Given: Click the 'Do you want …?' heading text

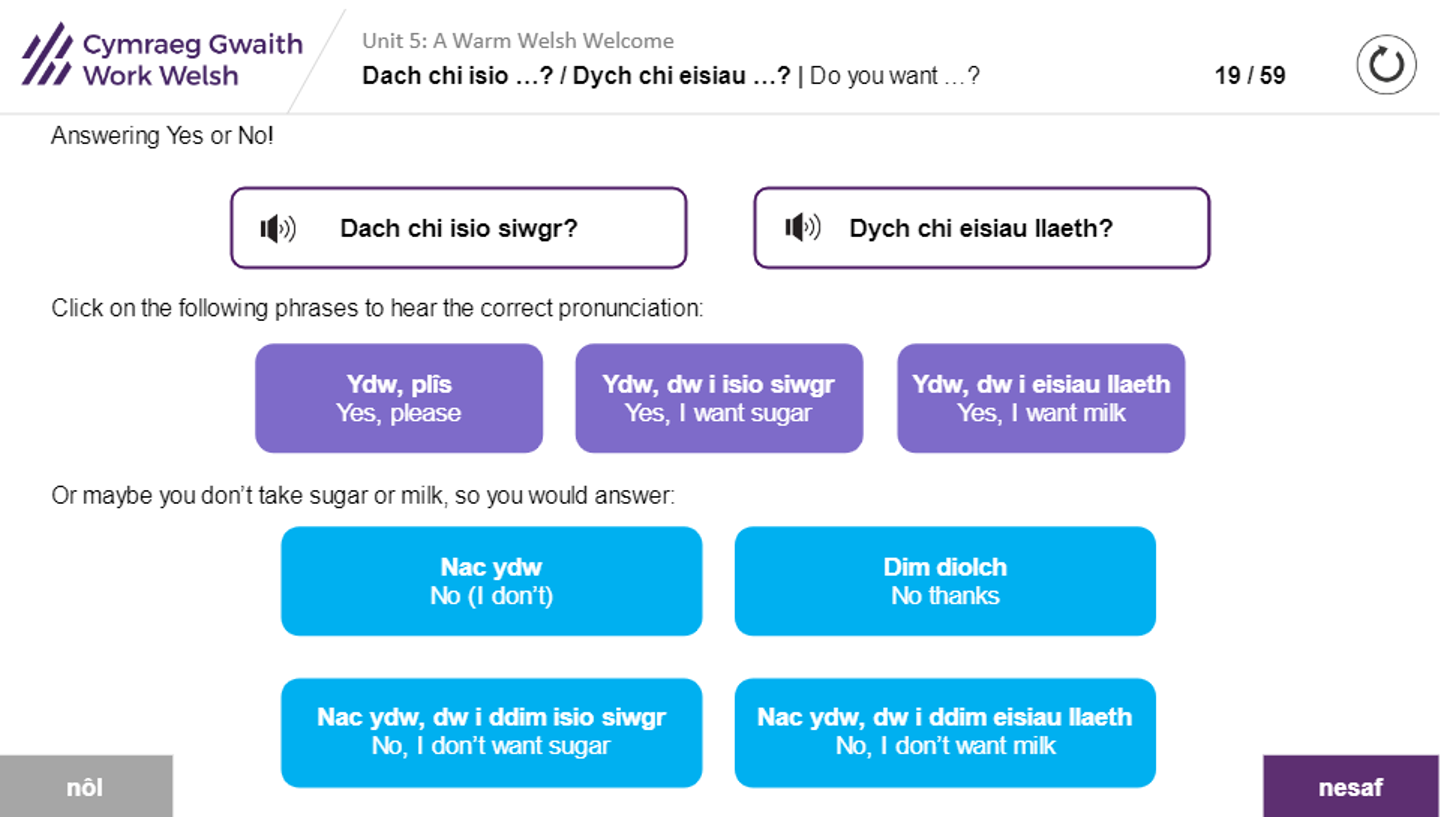Looking at the screenshot, I should [x=895, y=76].
